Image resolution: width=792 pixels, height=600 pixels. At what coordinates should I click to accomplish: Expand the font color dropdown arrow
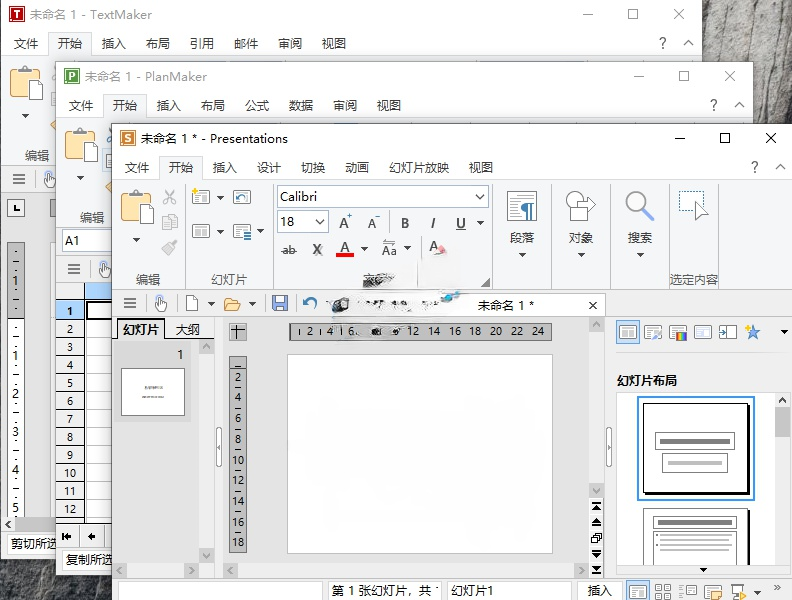(365, 249)
